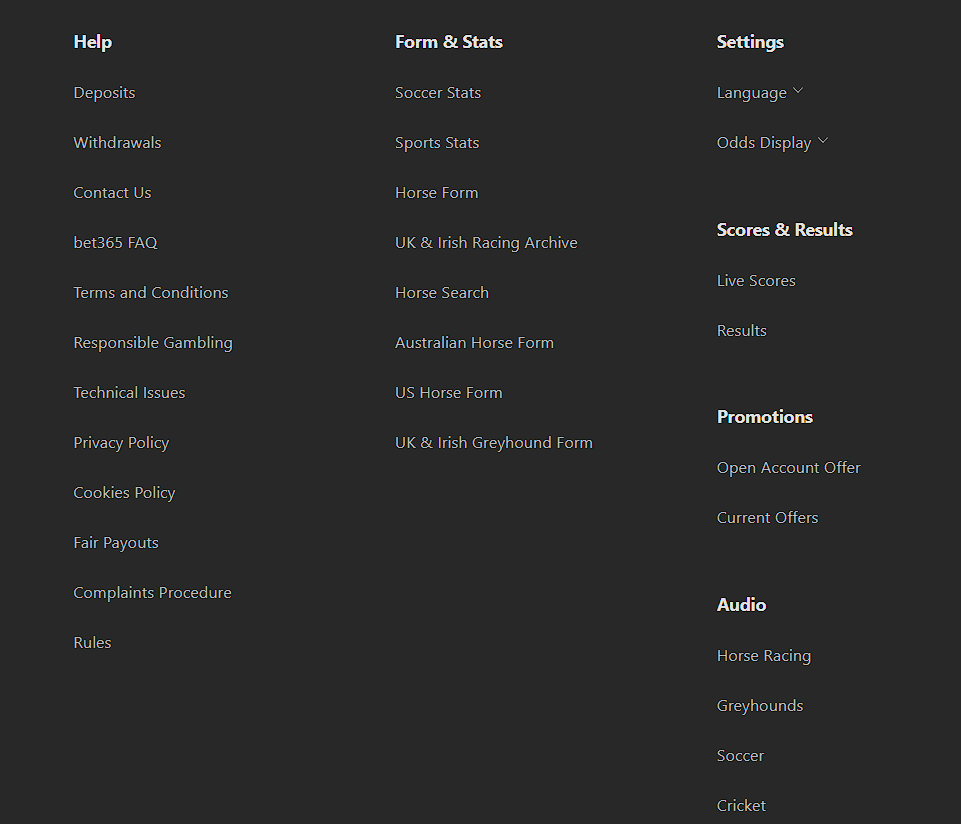View Terms and Conditions
Viewport: 961px width, 824px height.
point(150,293)
